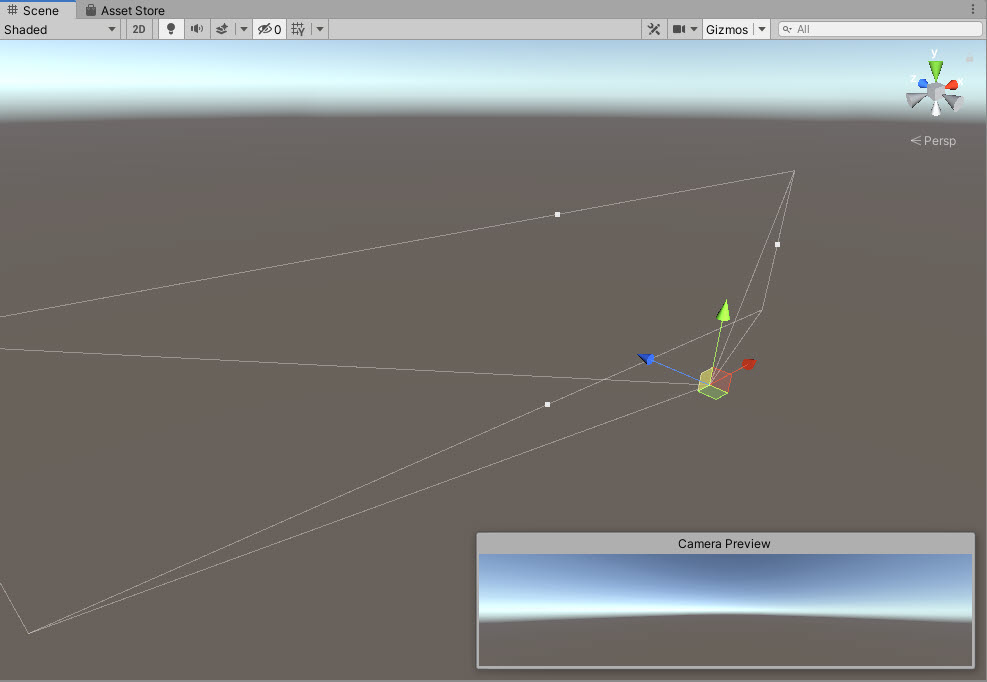Click right gray cone of orientation gizmo
Viewport: 987px width, 682px height.
[953, 101]
